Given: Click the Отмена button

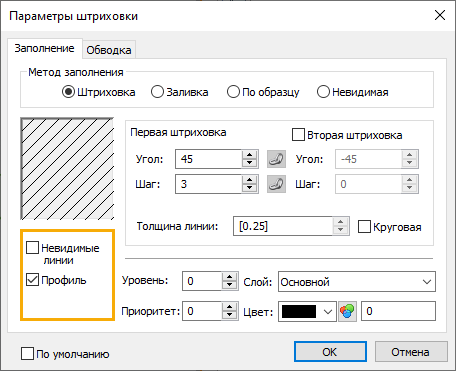Looking at the screenshot, I should coord(411,352).
